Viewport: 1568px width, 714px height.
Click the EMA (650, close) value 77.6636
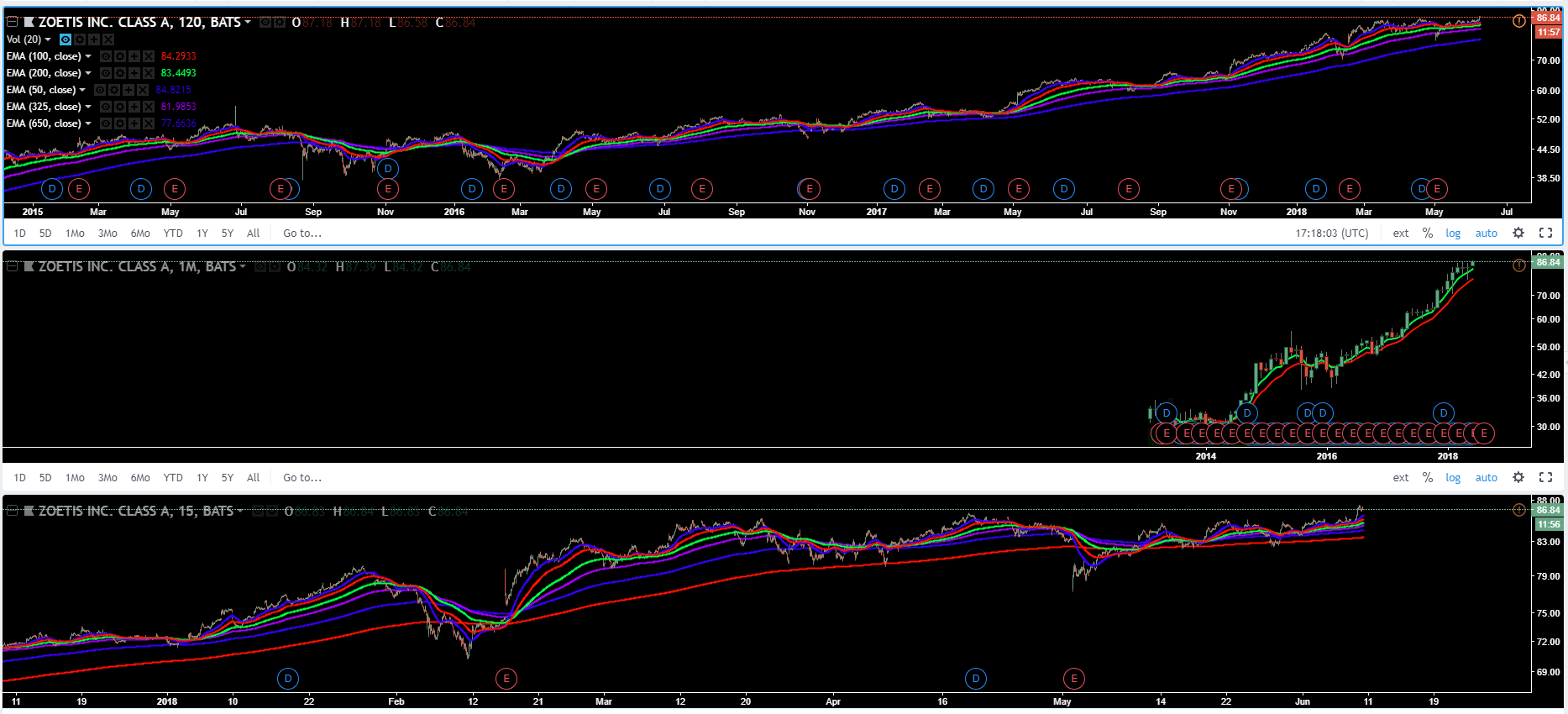(179, 123)
